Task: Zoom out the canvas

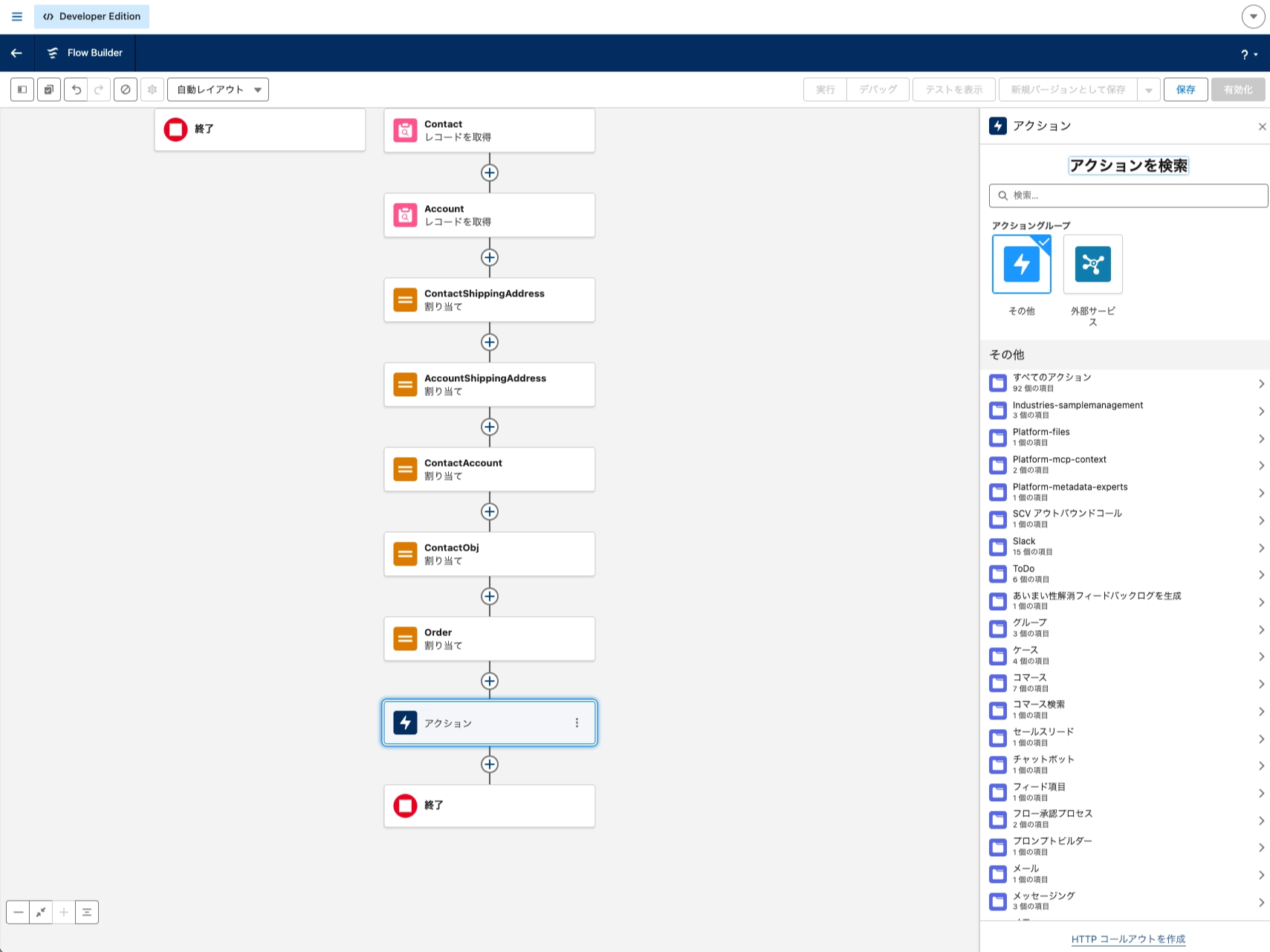Action: 18,912
